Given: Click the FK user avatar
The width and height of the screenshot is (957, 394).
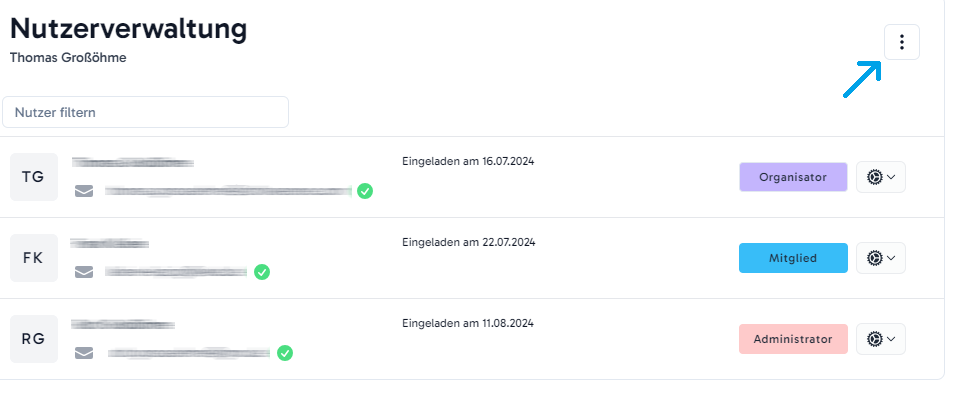Looking at the screenshot, I should coord(34,258).
